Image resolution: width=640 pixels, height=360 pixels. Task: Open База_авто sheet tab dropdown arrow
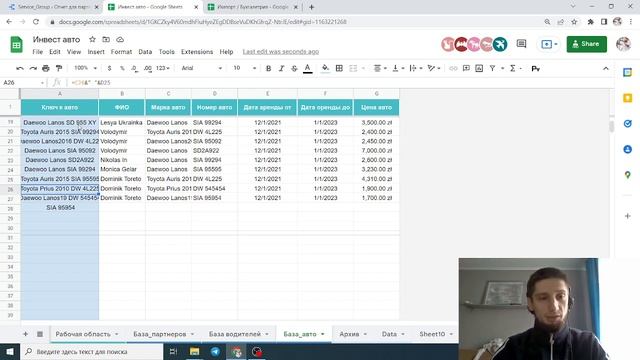click(322, 334)
